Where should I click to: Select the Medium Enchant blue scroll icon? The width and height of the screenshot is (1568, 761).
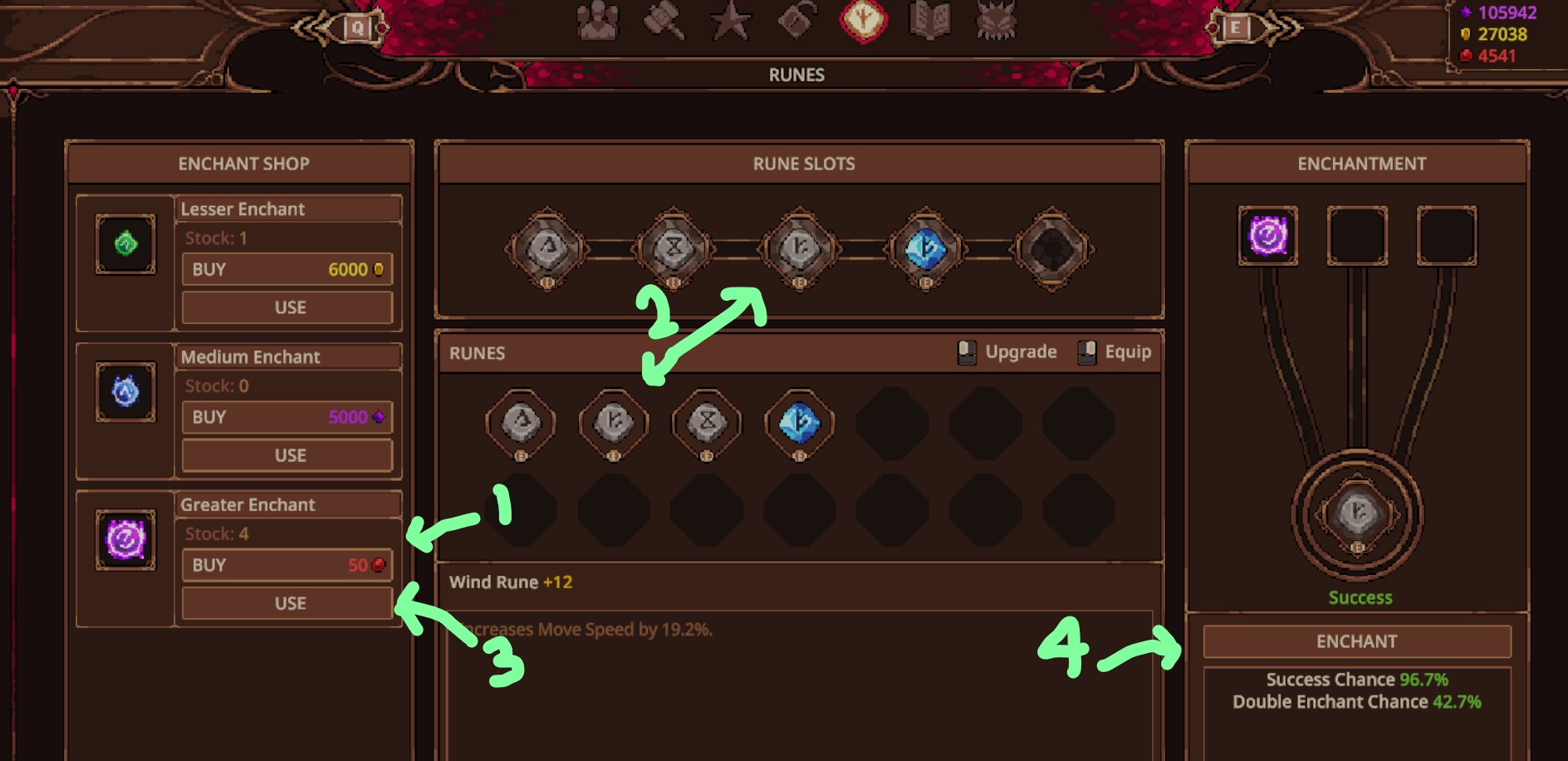tap(125, 391)
